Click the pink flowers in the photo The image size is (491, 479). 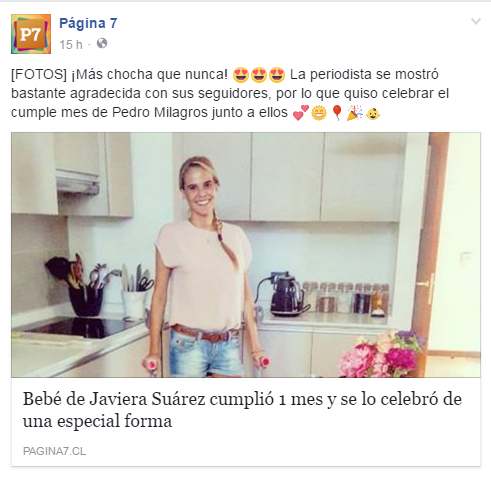coord(380,356)
